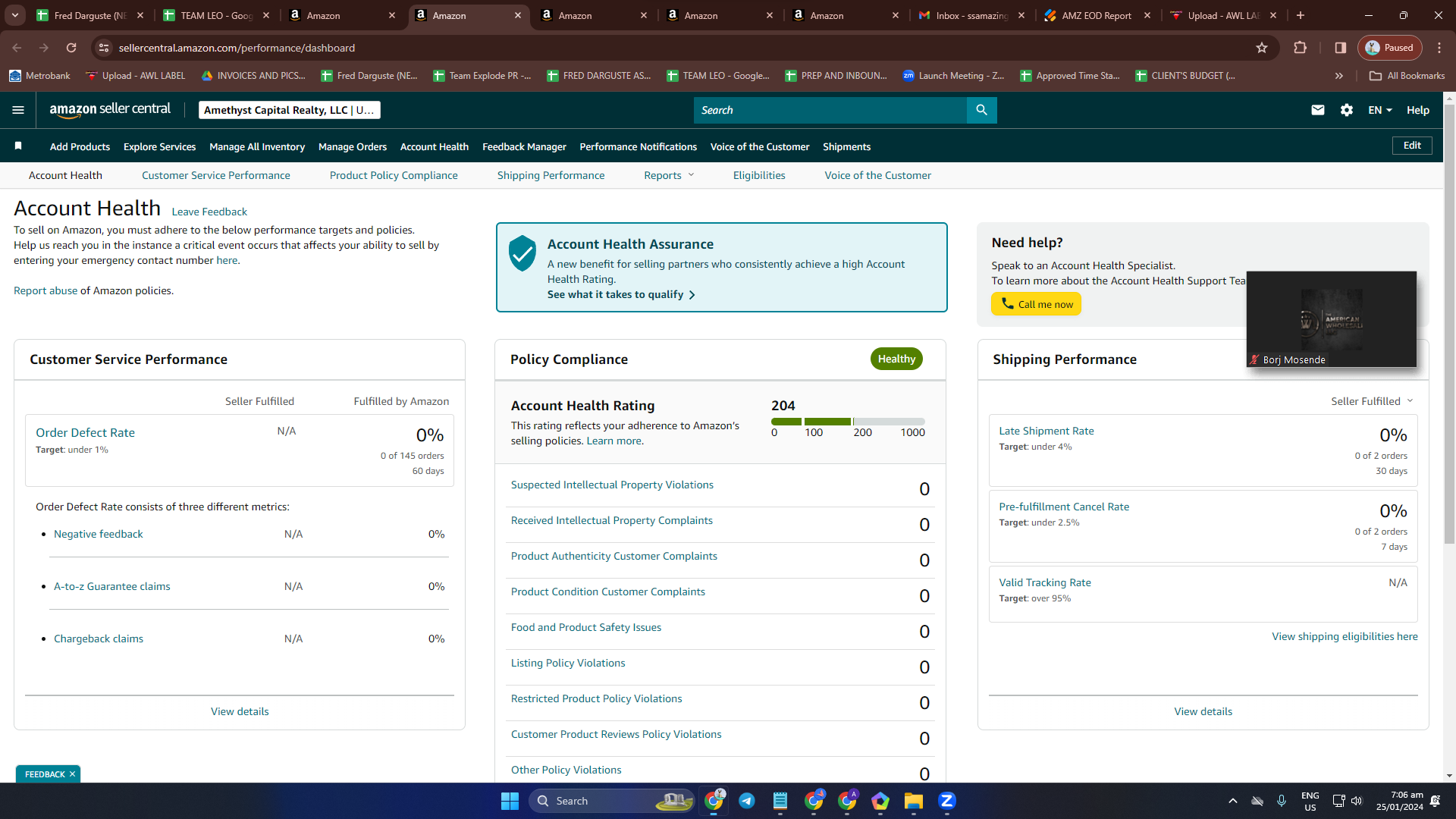Open File Explorer from the taskbar
Viewport: 1456px width, 819px height.
(913, 801)
